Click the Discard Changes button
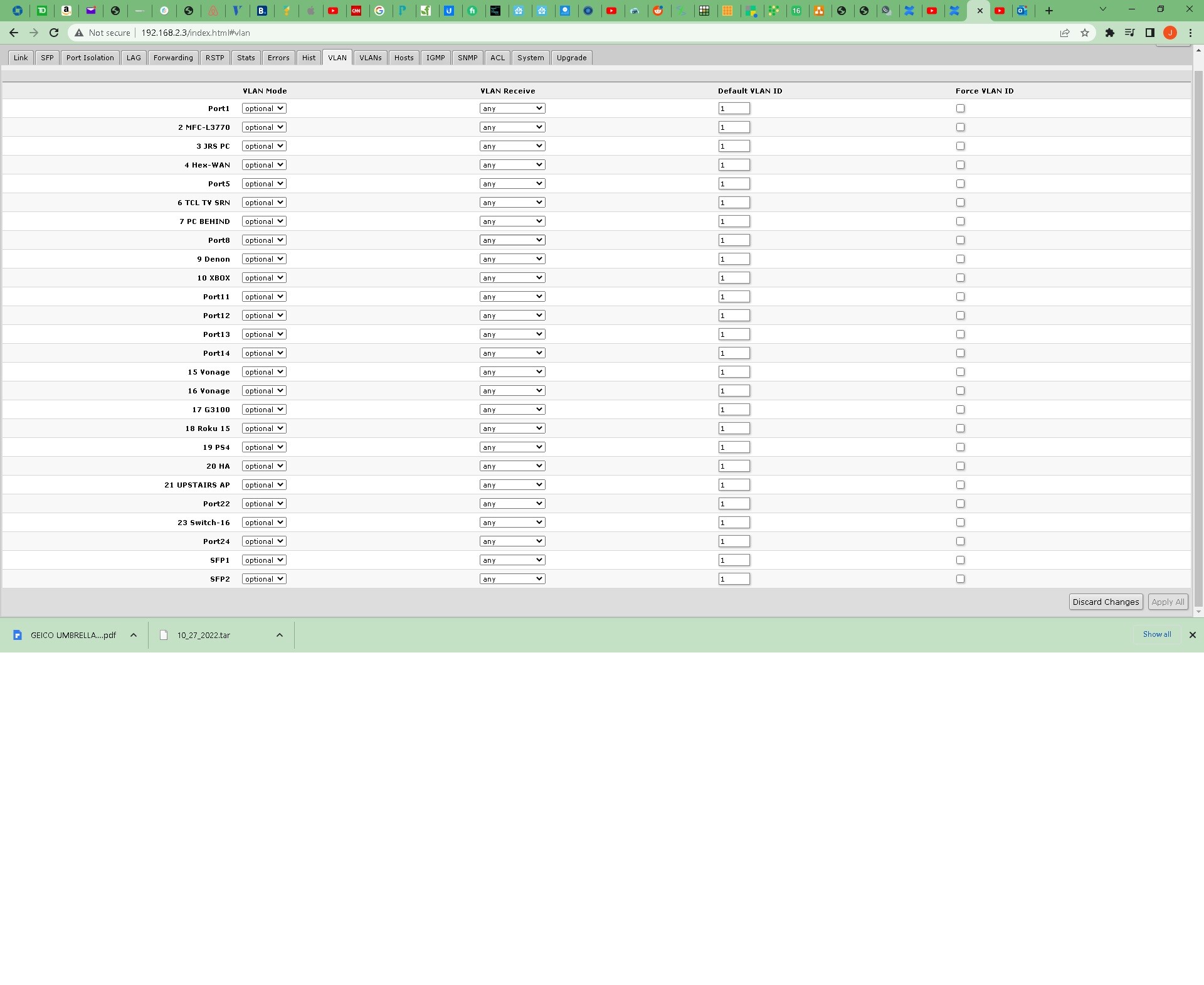Viewport: 1204px width, 985px height. point(1105,602)
